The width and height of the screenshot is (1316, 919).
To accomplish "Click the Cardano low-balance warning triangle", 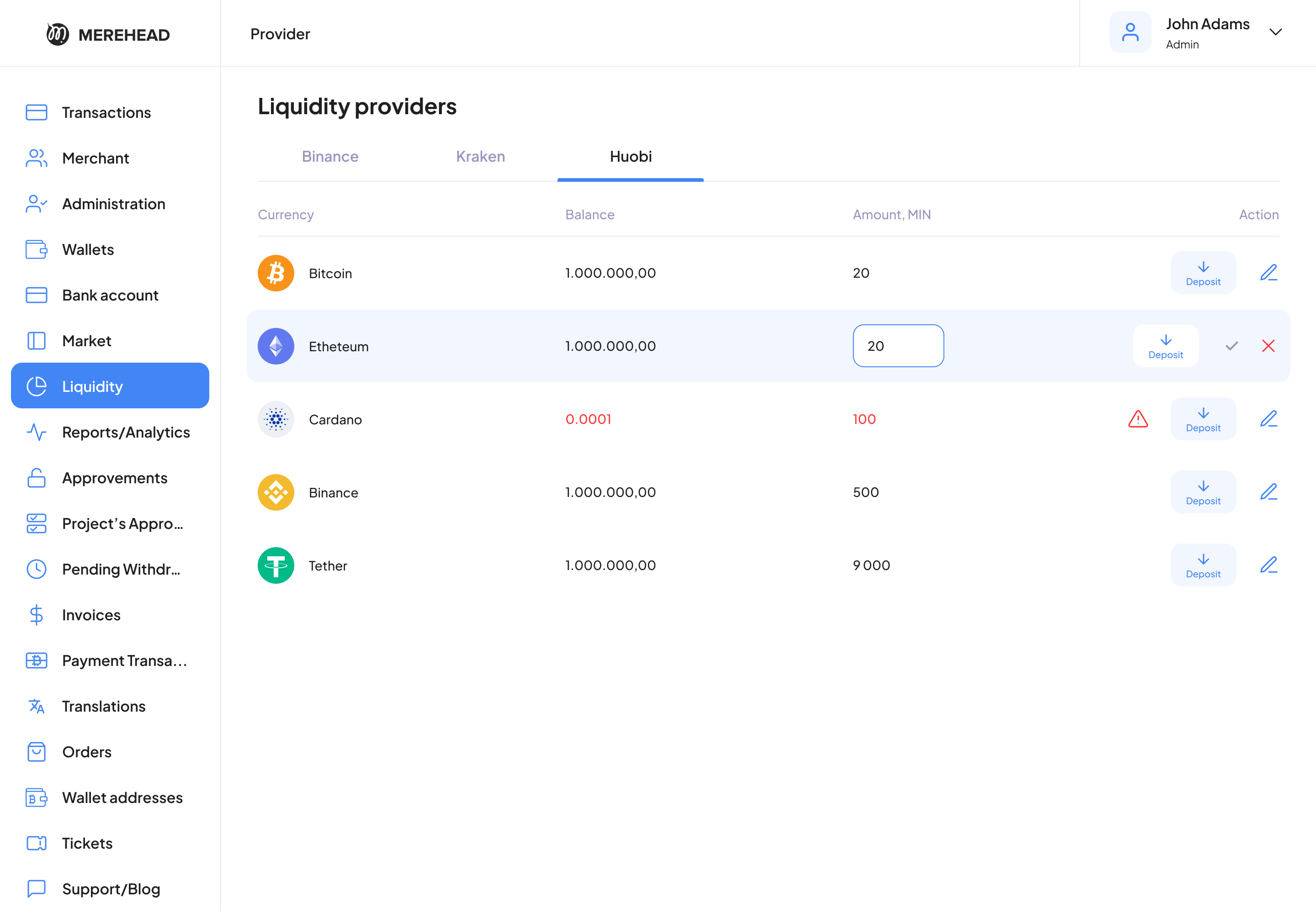I will point(1138,419).
